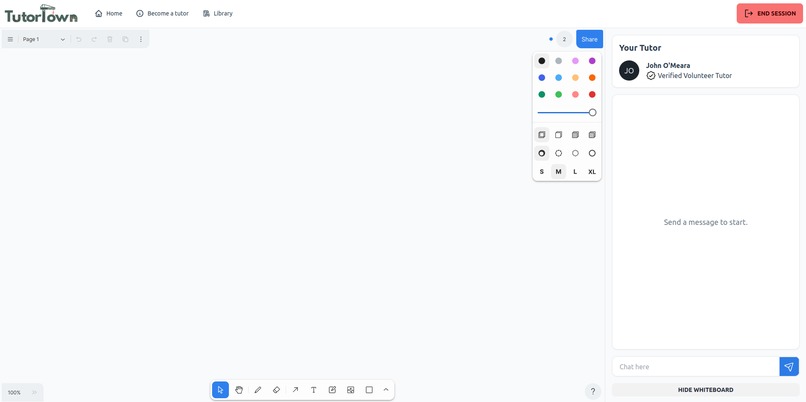Click the collaborator count badge 2

[x=564, y=39]
